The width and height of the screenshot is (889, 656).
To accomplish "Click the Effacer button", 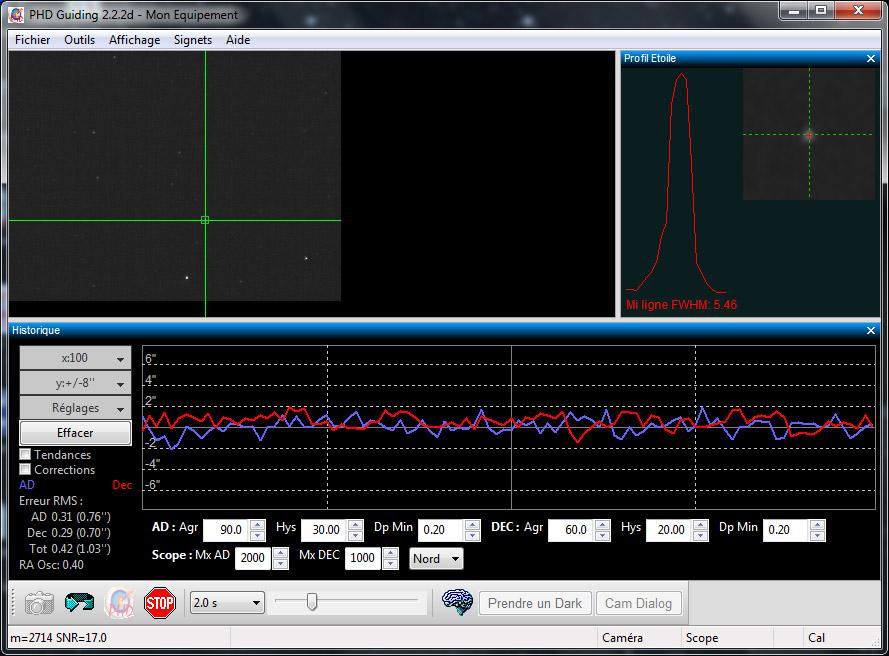I will tap(76, 433).
